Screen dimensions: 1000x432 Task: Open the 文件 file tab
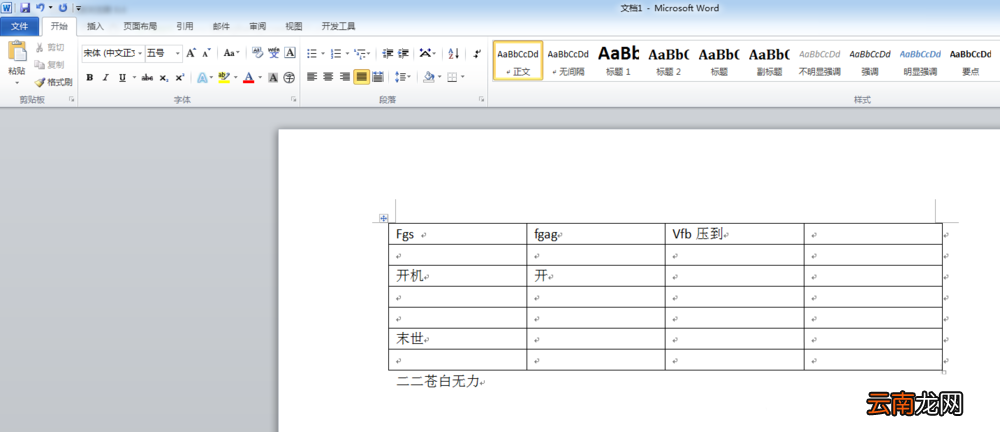[x=20, y=26]
